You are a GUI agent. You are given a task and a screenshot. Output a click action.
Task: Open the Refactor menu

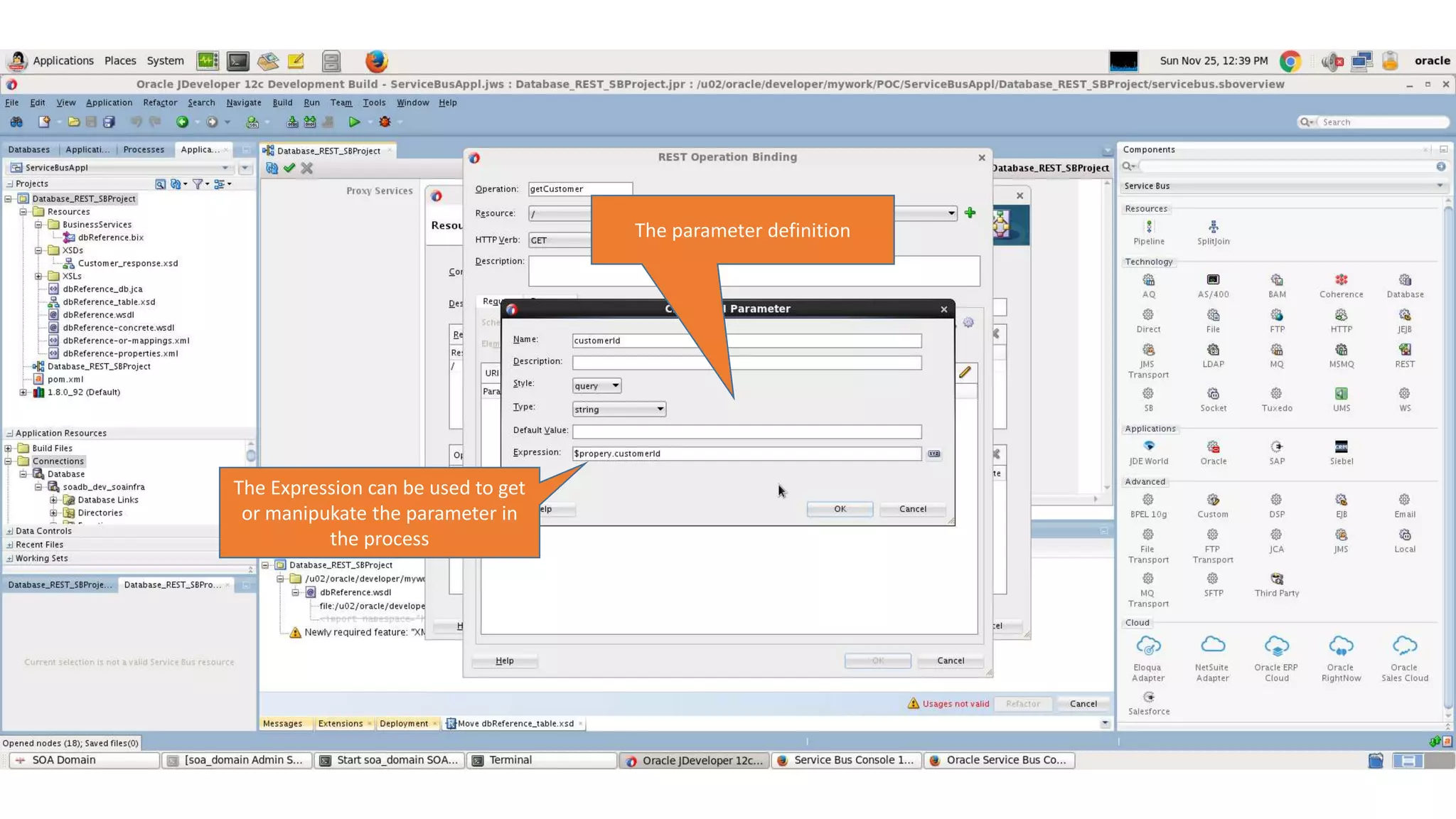(x=160, y=102)
